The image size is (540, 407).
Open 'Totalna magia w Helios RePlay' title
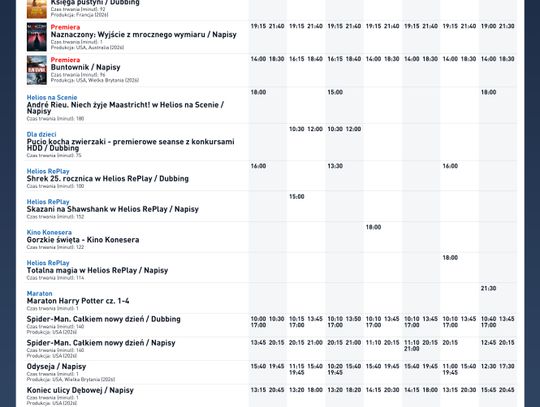click(x=97, y=270)
